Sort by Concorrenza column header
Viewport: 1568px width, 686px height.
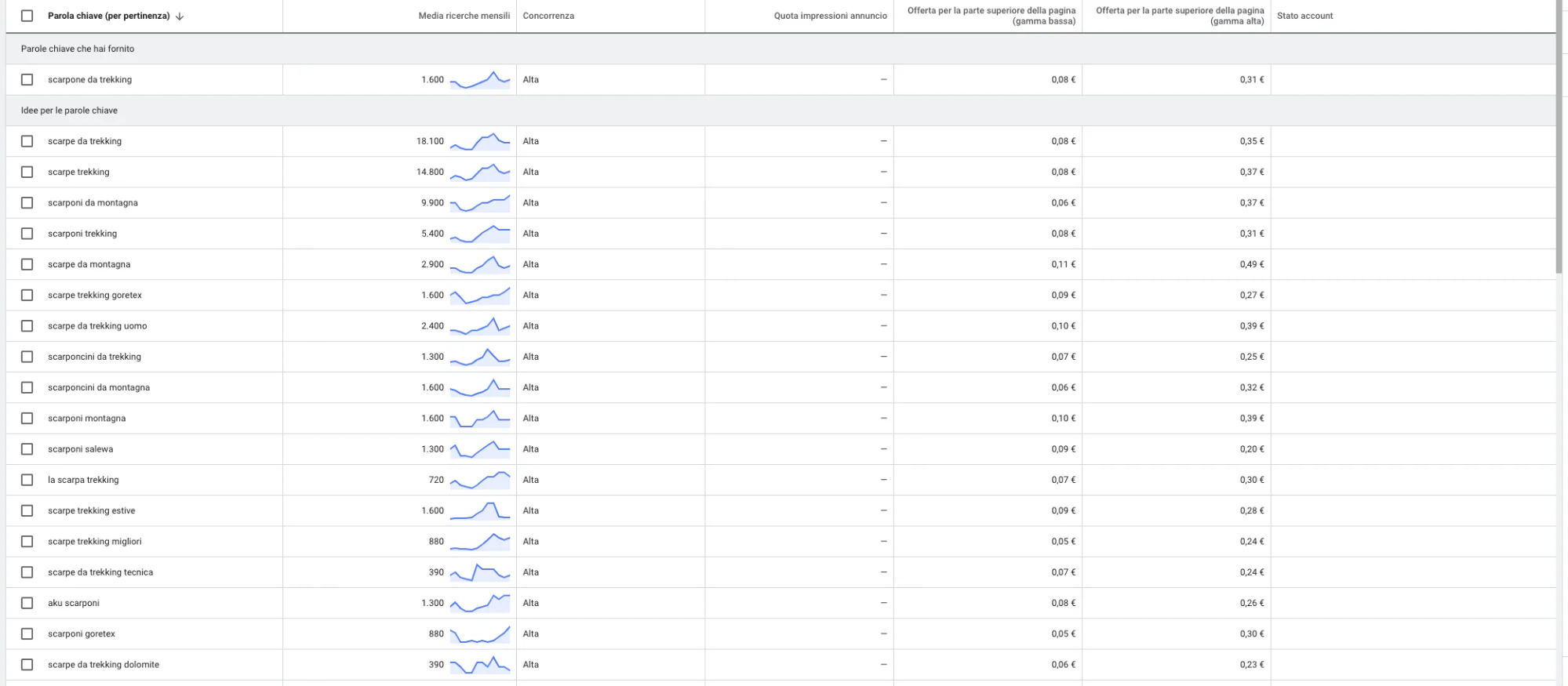(548, 16)
